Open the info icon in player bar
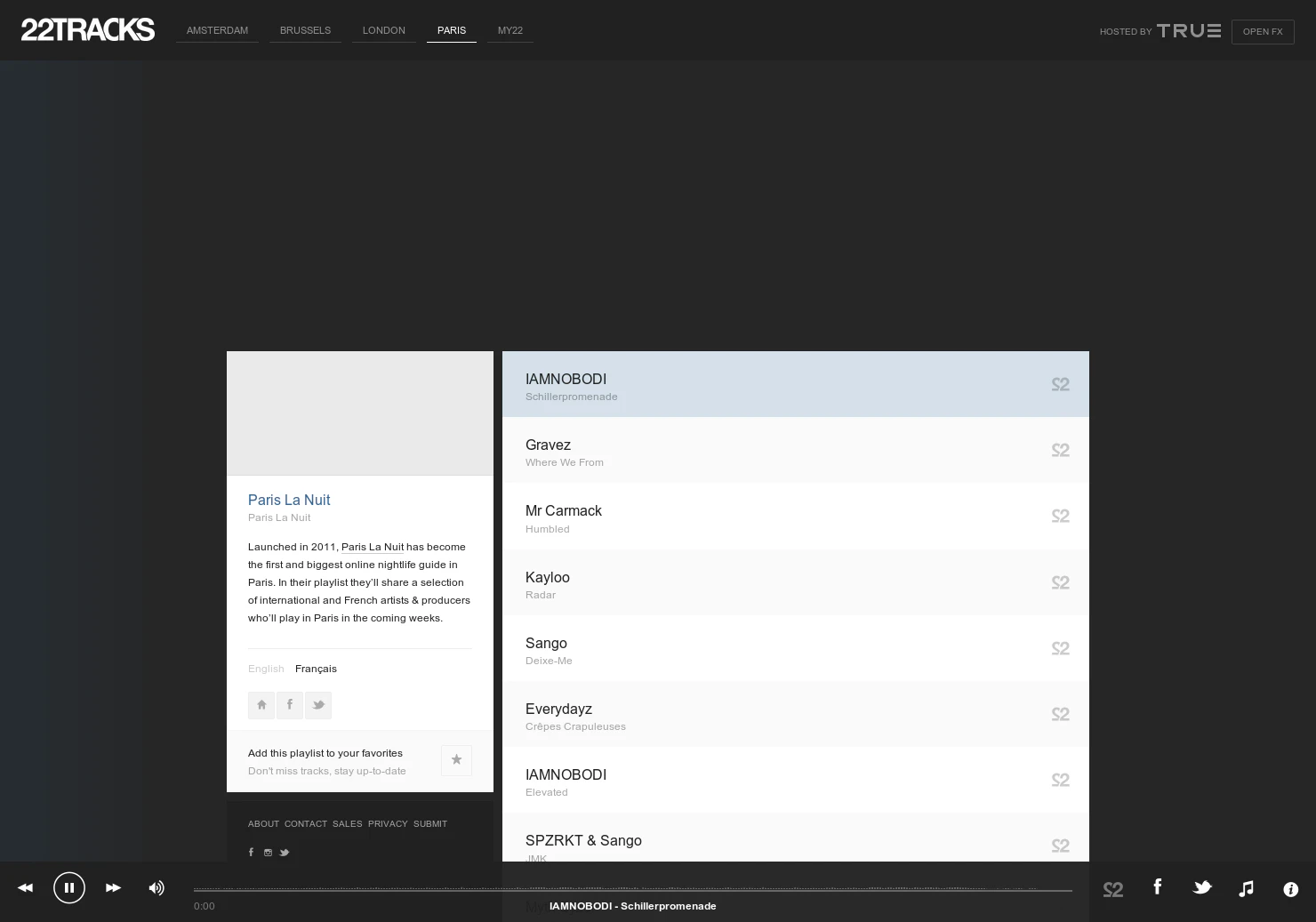The width and height of the screenshot is (1316, 922). pyautogui.click(x=1291, y=889)
